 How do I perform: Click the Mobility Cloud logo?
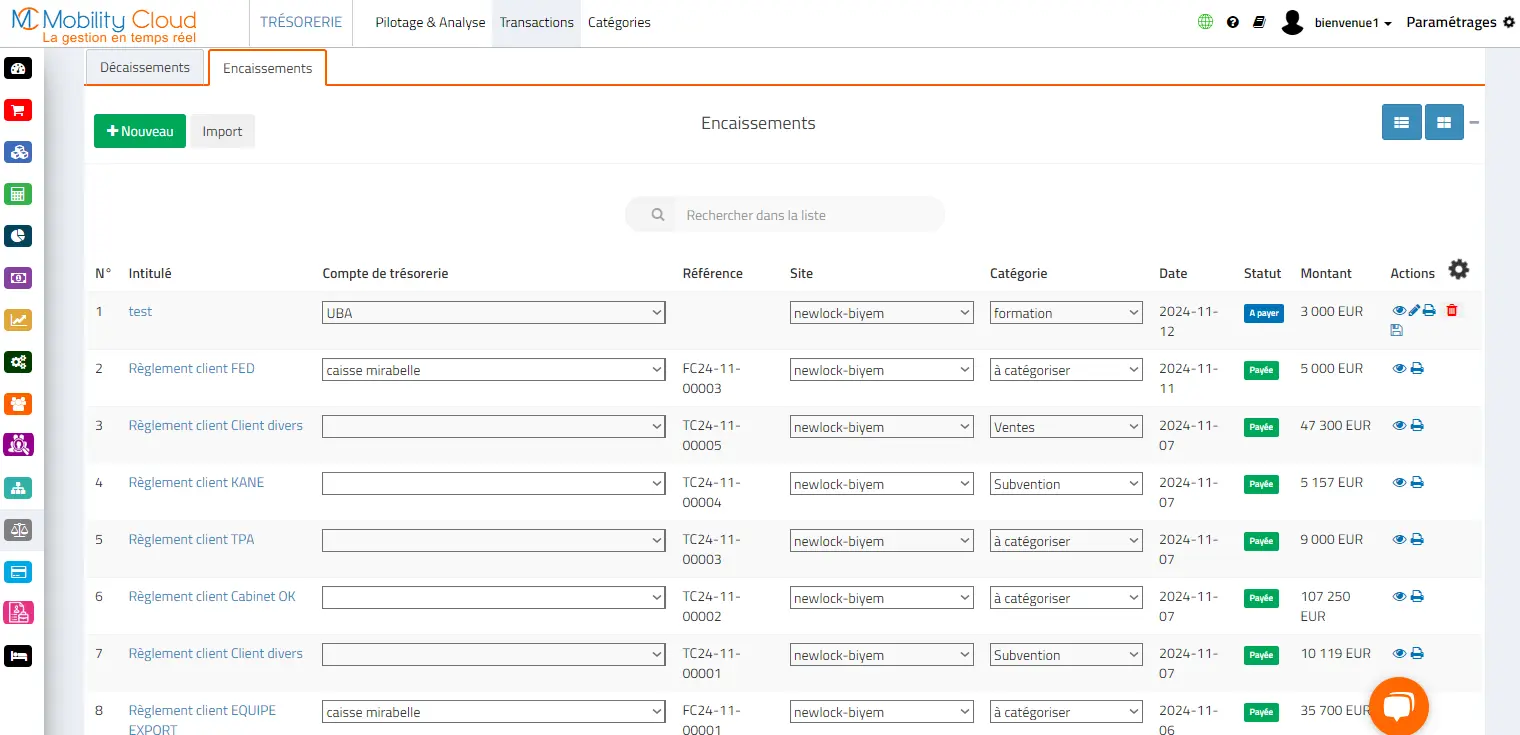click(x=104, y=24)
